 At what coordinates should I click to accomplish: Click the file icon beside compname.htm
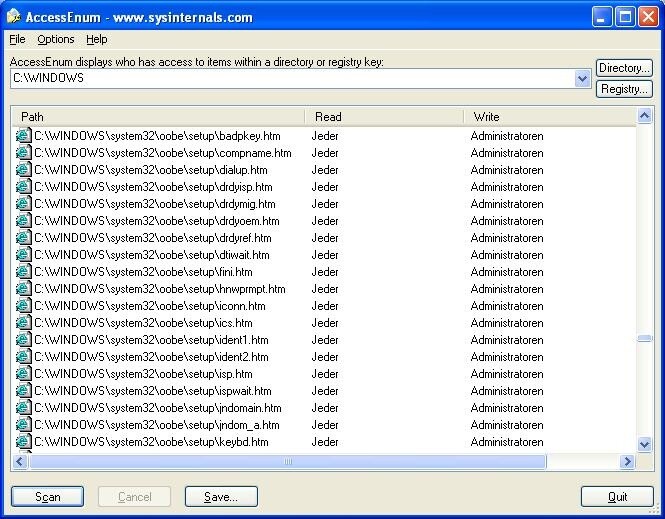(x=24, y=153)
